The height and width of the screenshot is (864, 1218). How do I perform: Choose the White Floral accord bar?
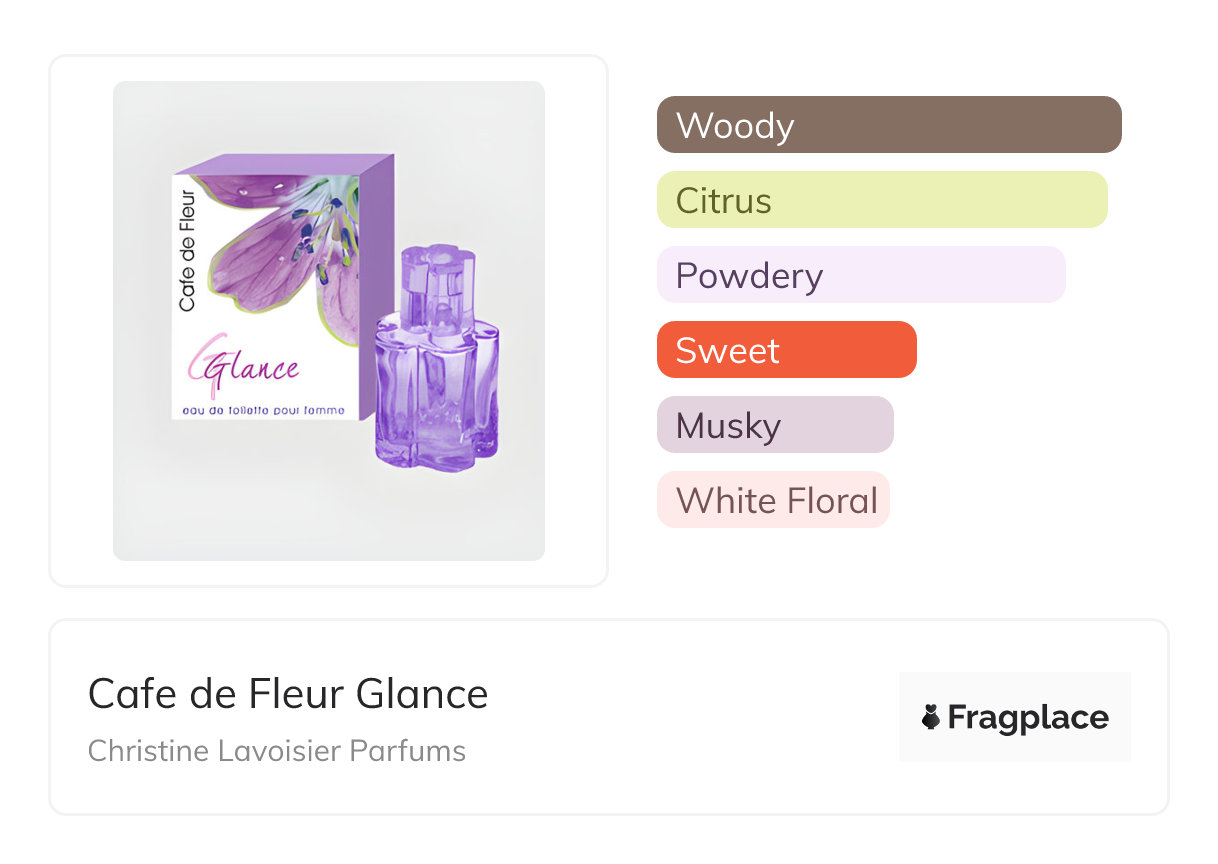point(773,500)
